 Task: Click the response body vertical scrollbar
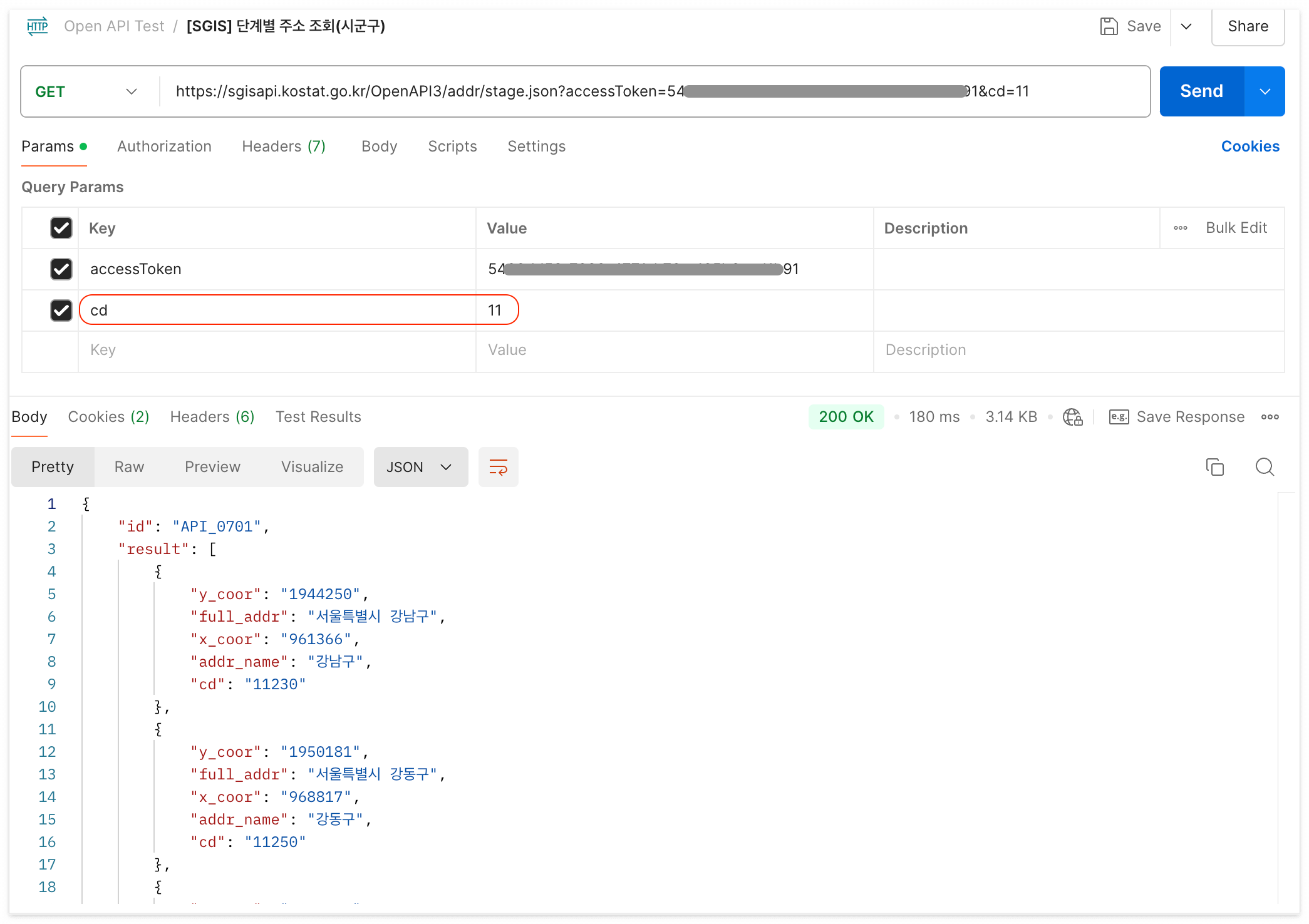click(x=1285, y=689)
